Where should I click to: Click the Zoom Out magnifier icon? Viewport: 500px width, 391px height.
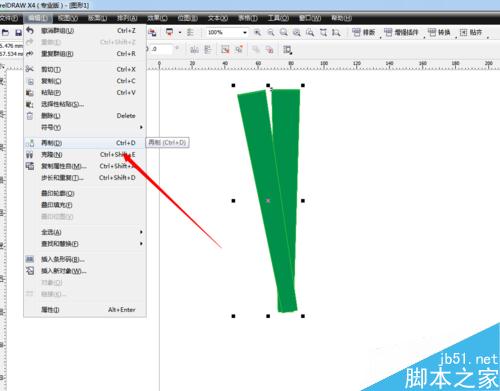pos(270,32)
